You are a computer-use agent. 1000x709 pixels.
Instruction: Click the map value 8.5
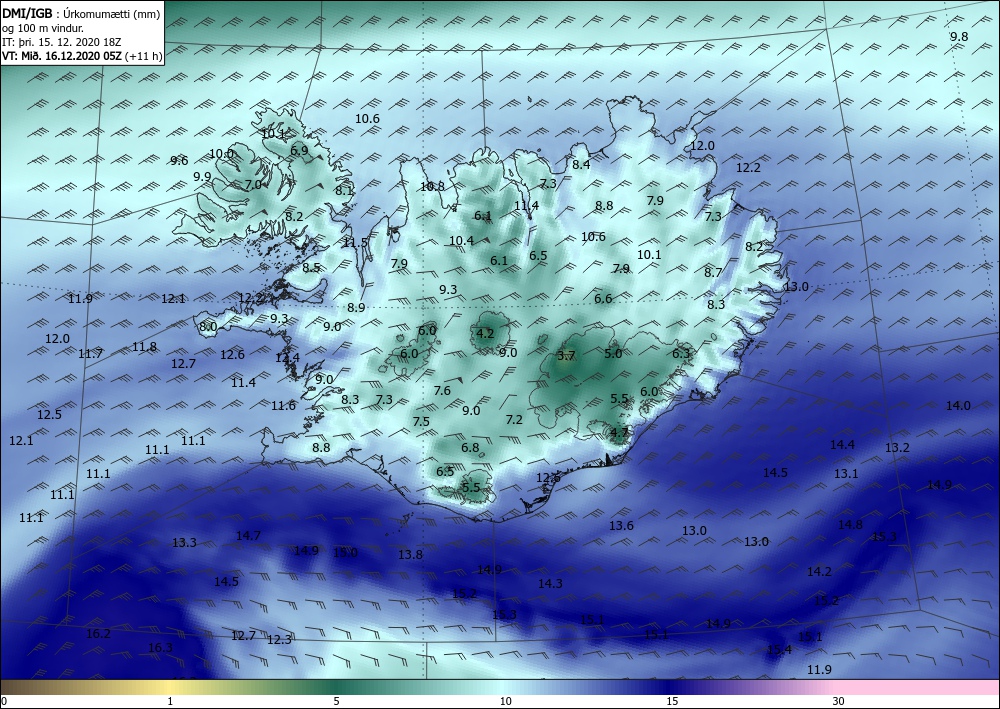click(x=311, y=268)
